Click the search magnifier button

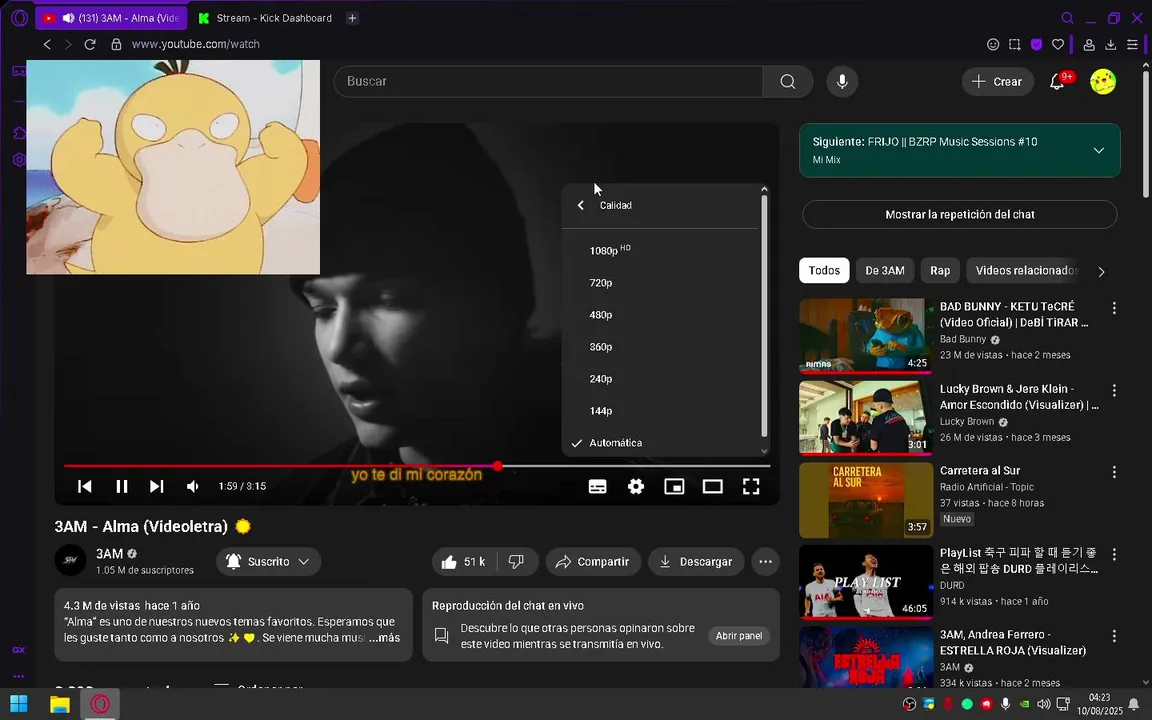[788, 82]
